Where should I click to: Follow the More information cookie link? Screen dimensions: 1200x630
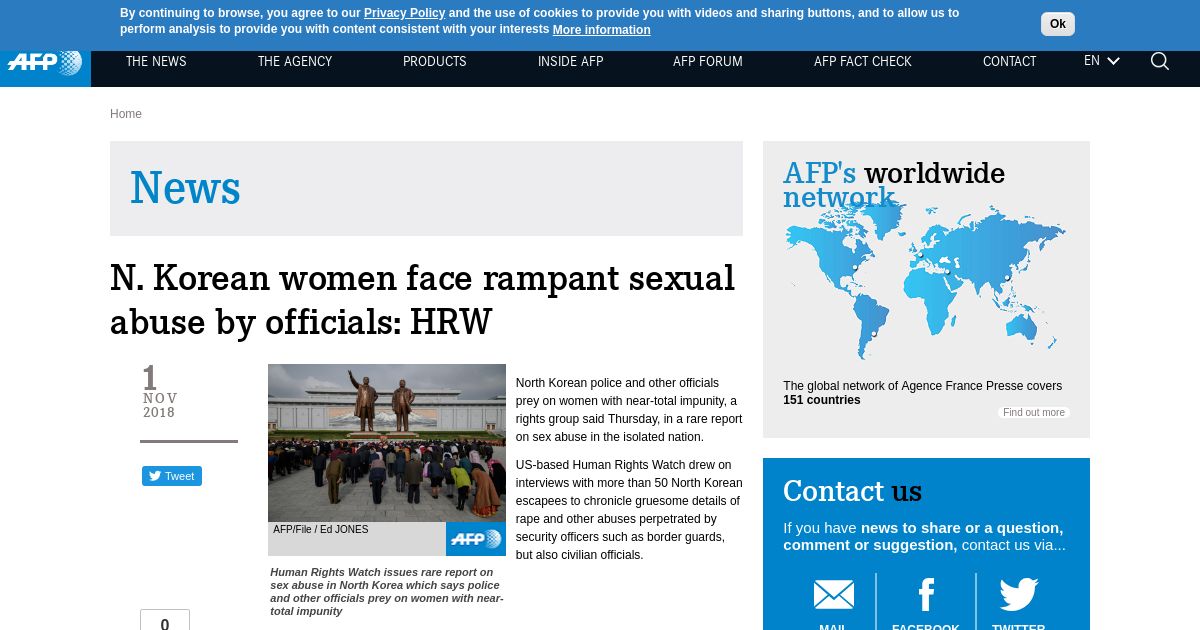pyautogui.click(x=601, y=30)
